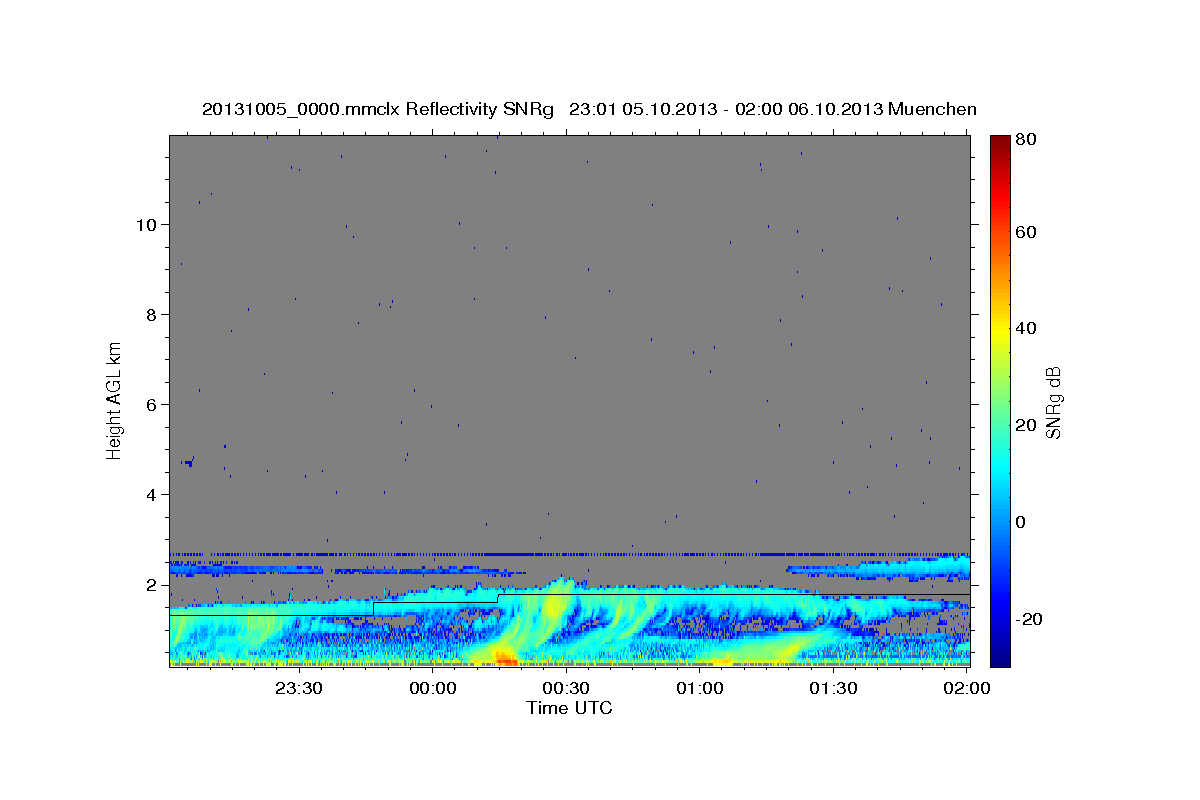Click the 01:30 time tick label

(x=832, y=689)
